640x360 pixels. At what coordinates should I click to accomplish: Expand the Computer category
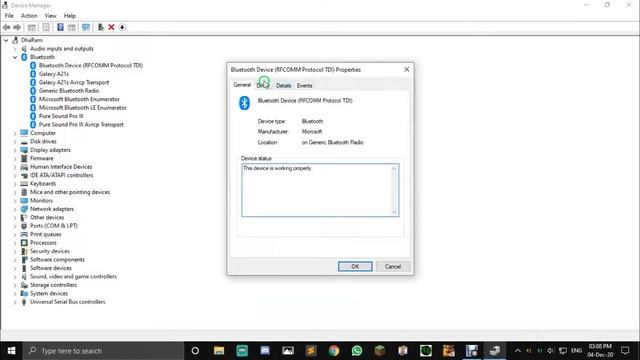[15, 133]
